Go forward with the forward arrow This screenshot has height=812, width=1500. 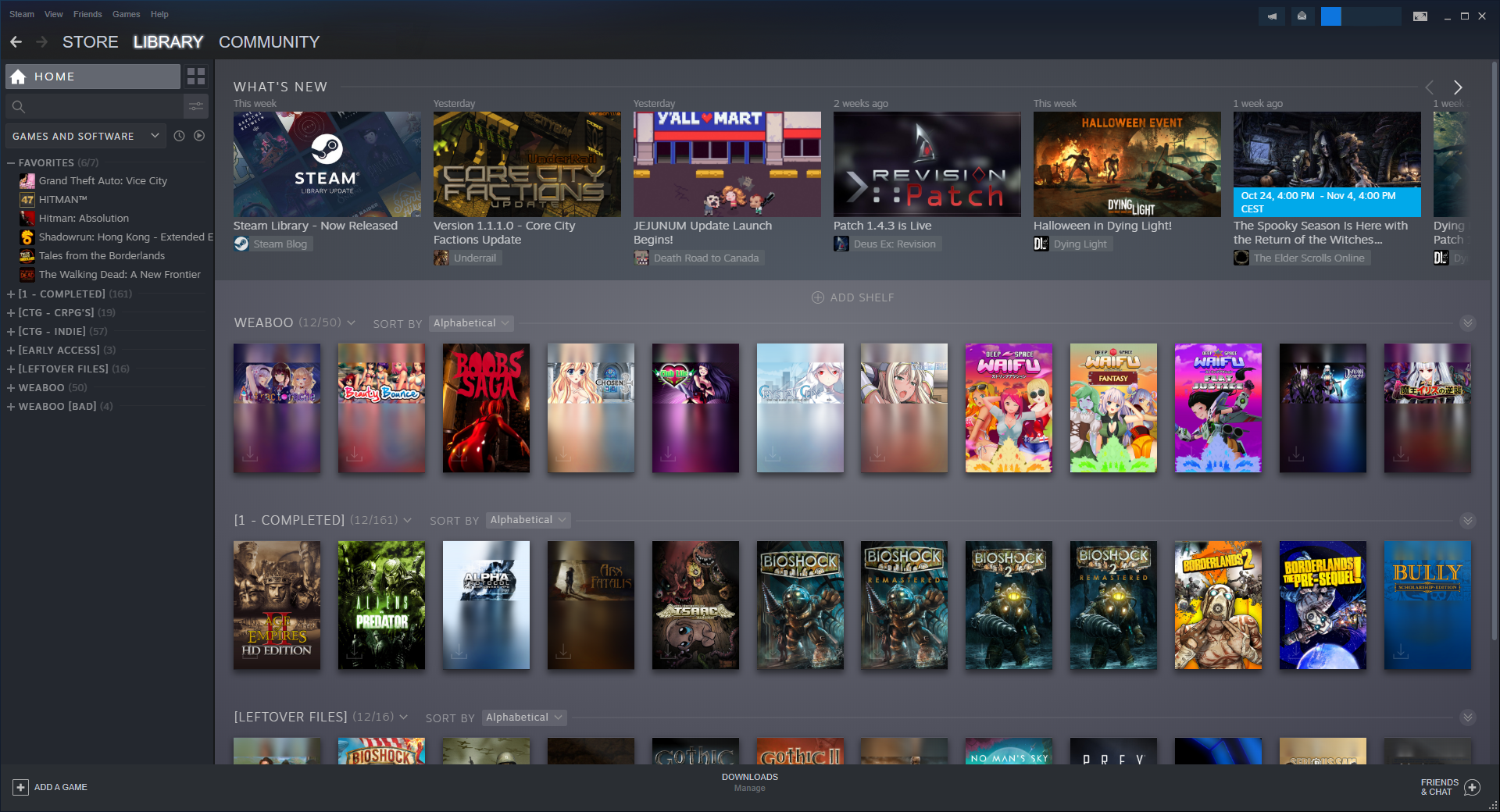tap(41, 42)
